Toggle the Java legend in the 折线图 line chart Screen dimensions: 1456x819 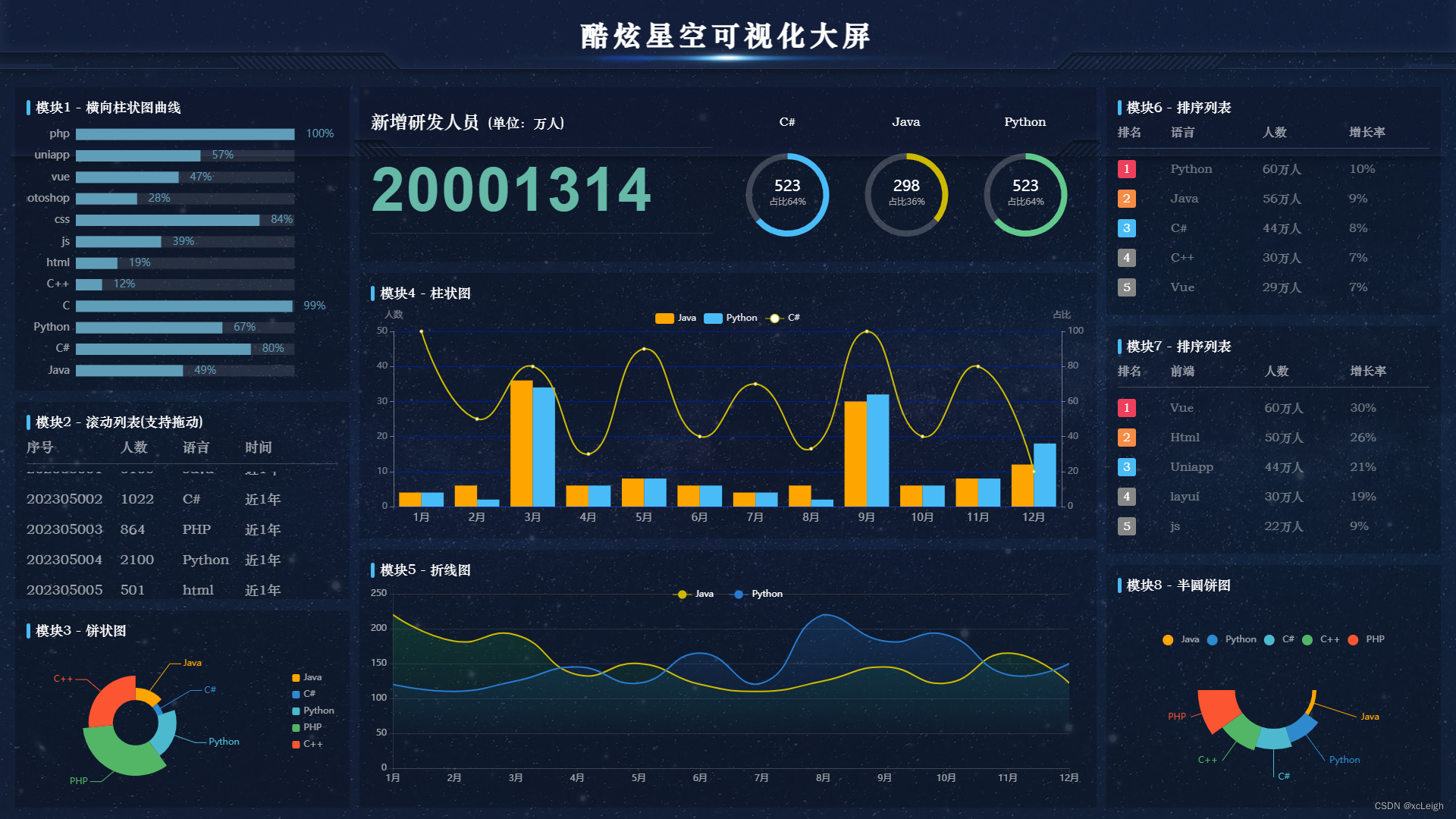(694, 594)
